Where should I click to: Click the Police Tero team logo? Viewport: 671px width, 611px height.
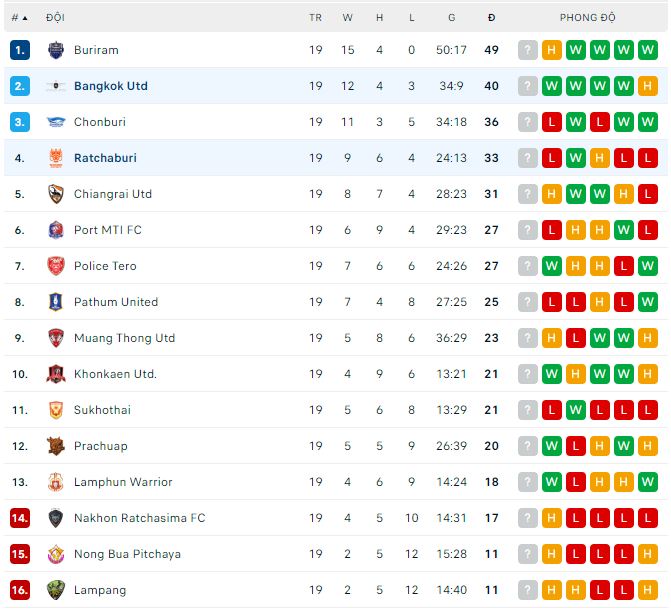[x=55, y=266]
